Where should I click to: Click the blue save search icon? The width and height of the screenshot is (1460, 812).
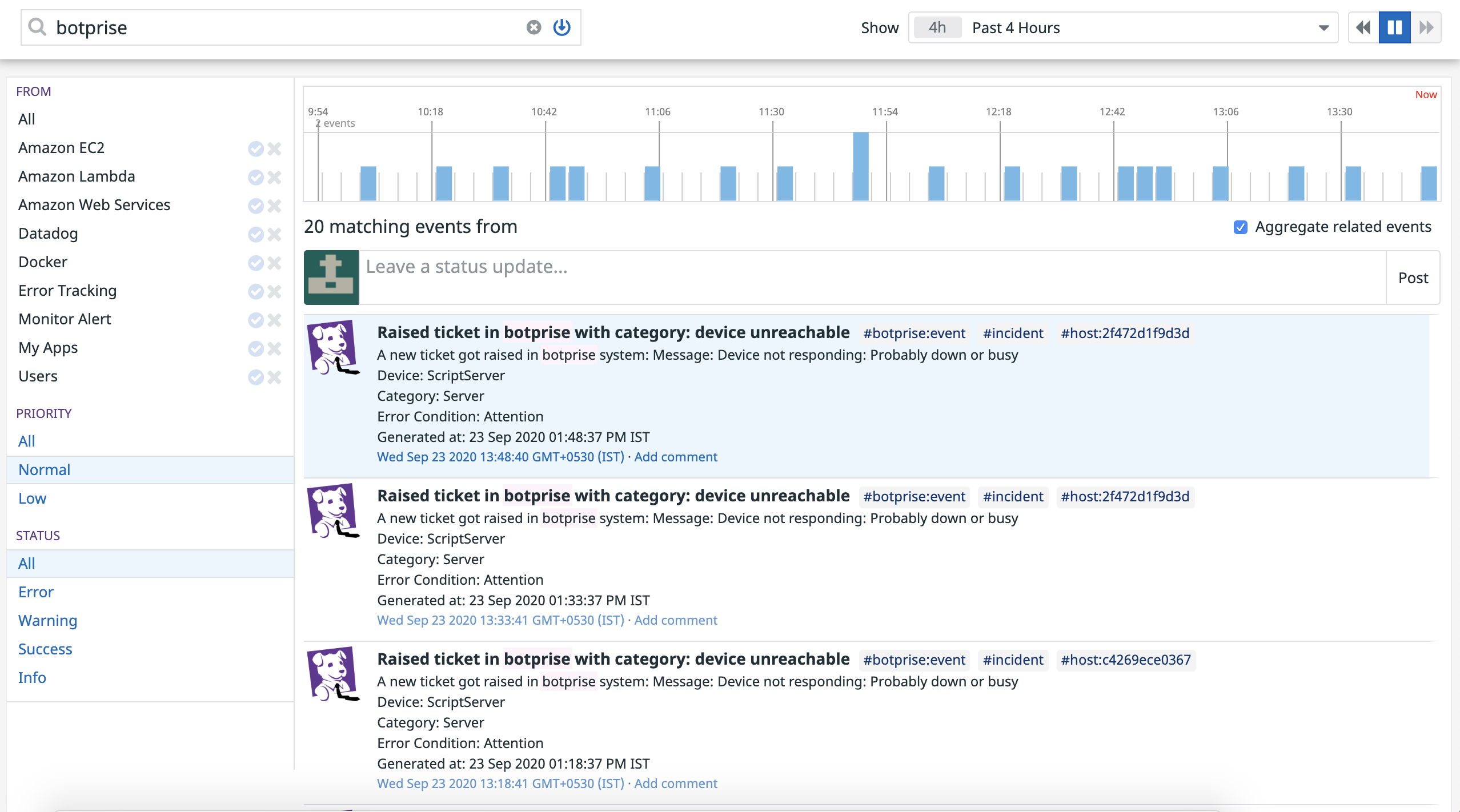tap(562, 27)
